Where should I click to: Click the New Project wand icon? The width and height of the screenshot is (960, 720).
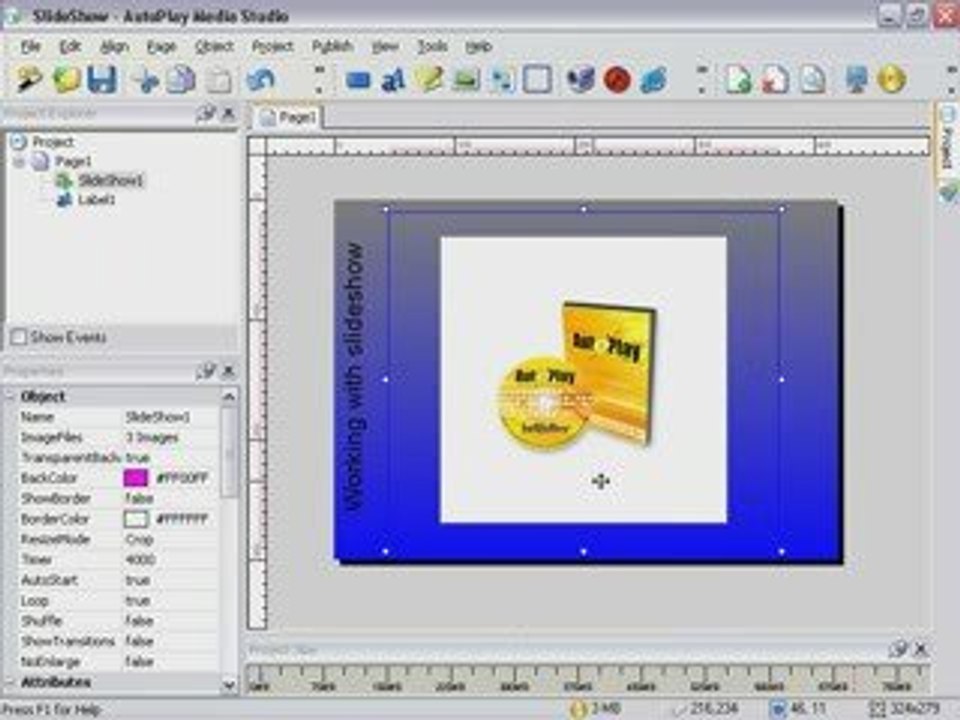[x=28, y=80]
